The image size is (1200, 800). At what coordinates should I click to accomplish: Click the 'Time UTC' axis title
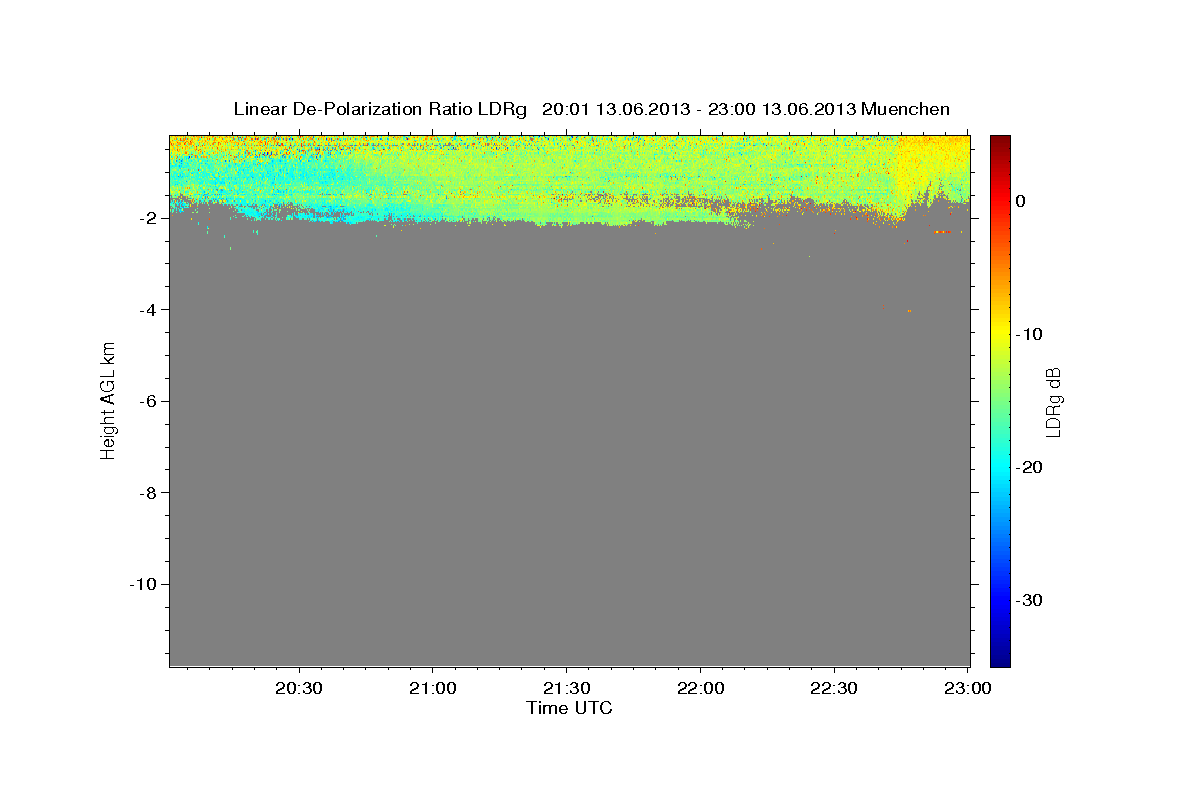click(x=569, y=708)
